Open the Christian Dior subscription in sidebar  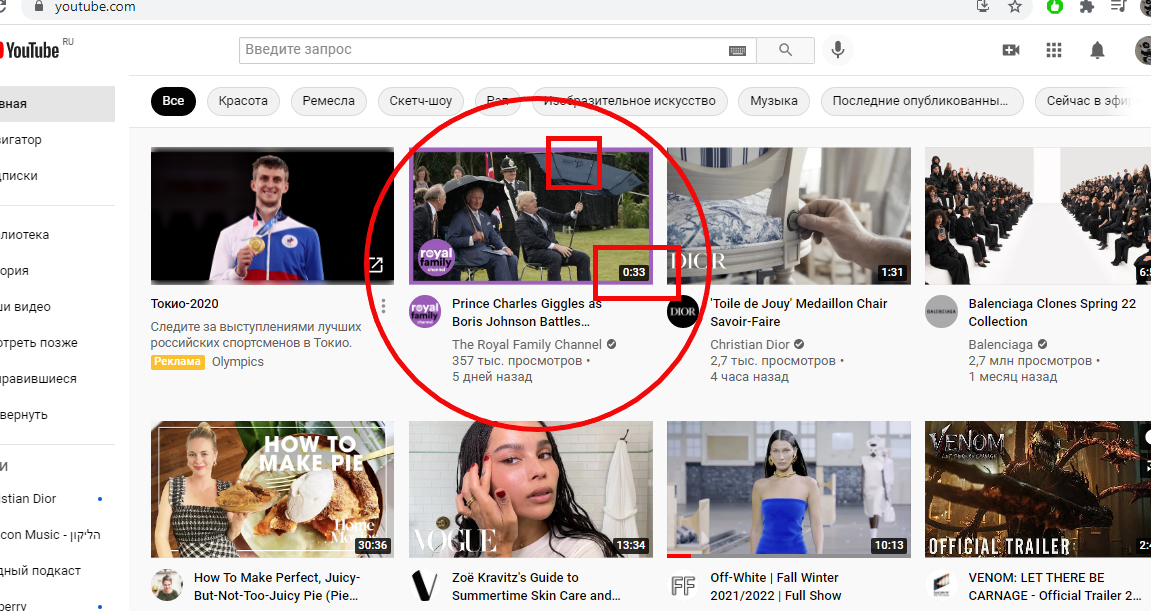coord(57,499)
